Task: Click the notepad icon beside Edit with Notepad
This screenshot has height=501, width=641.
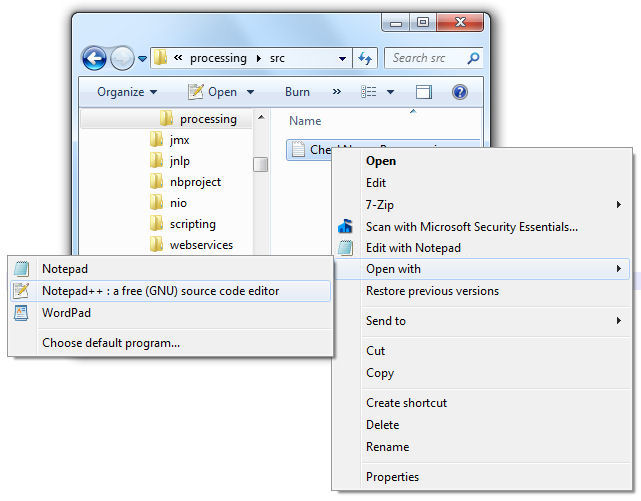Action: 345,248
